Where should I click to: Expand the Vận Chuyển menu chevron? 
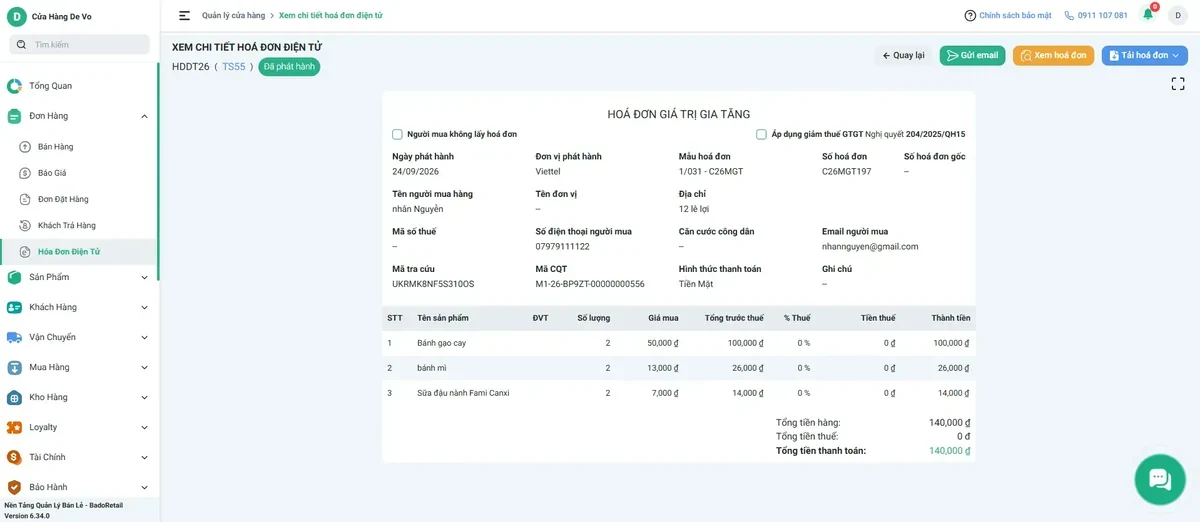(x=144, y=337)
